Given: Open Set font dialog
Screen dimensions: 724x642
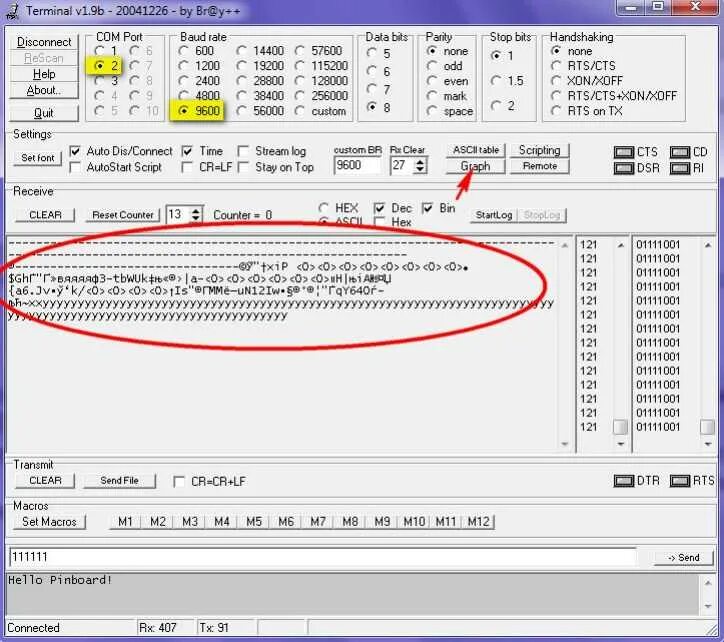Looking at the screenshot, I should 38,158.
